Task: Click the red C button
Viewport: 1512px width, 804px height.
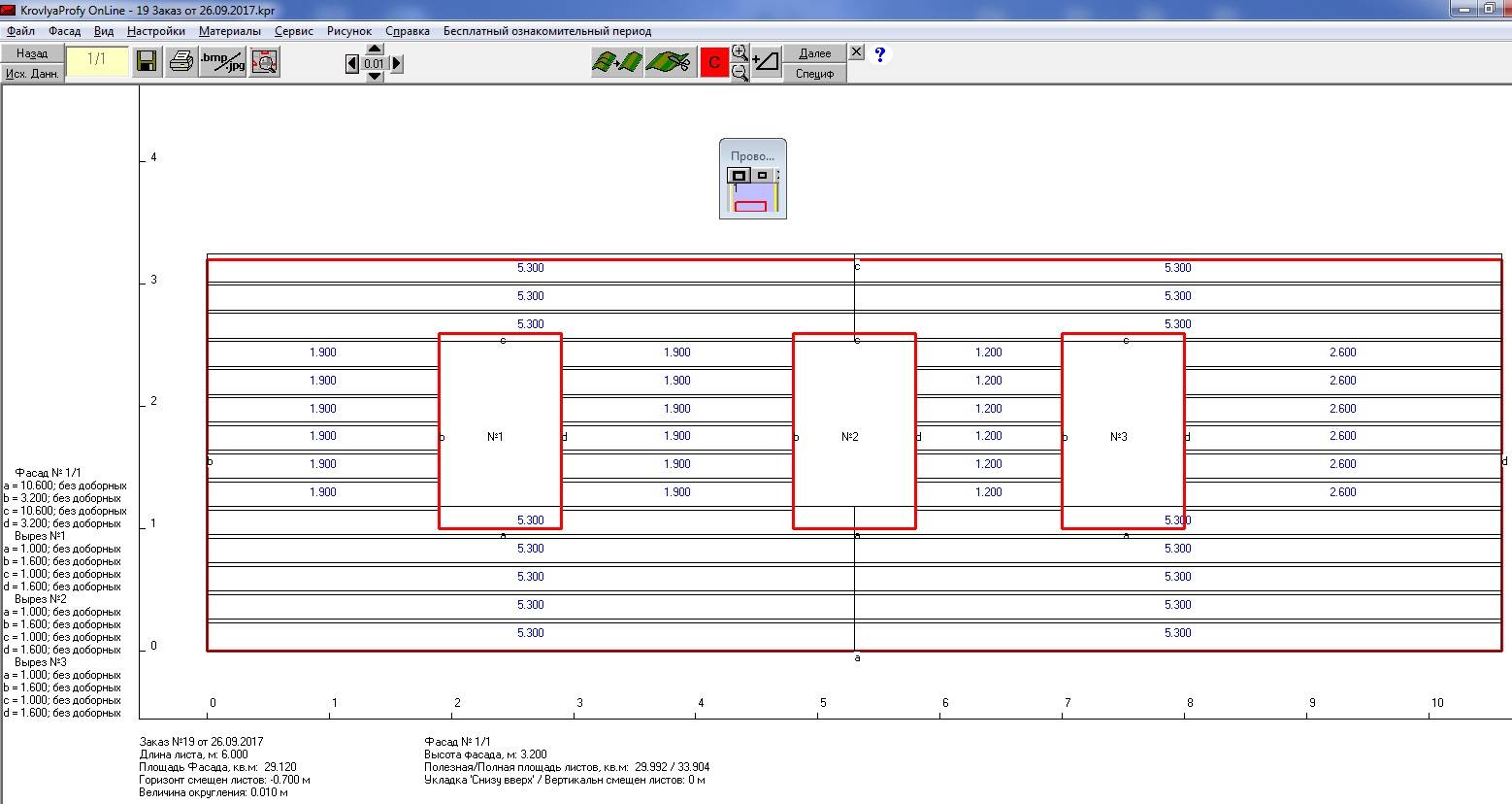Action: (714, 63)
